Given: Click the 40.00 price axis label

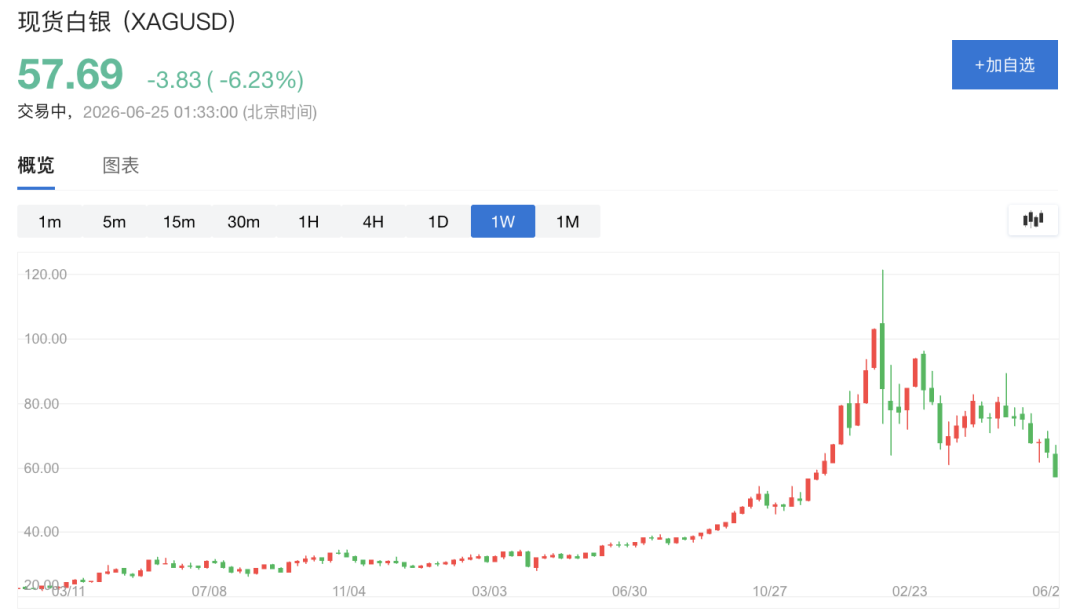Looking at the screenshot, I should click(41, 532).
